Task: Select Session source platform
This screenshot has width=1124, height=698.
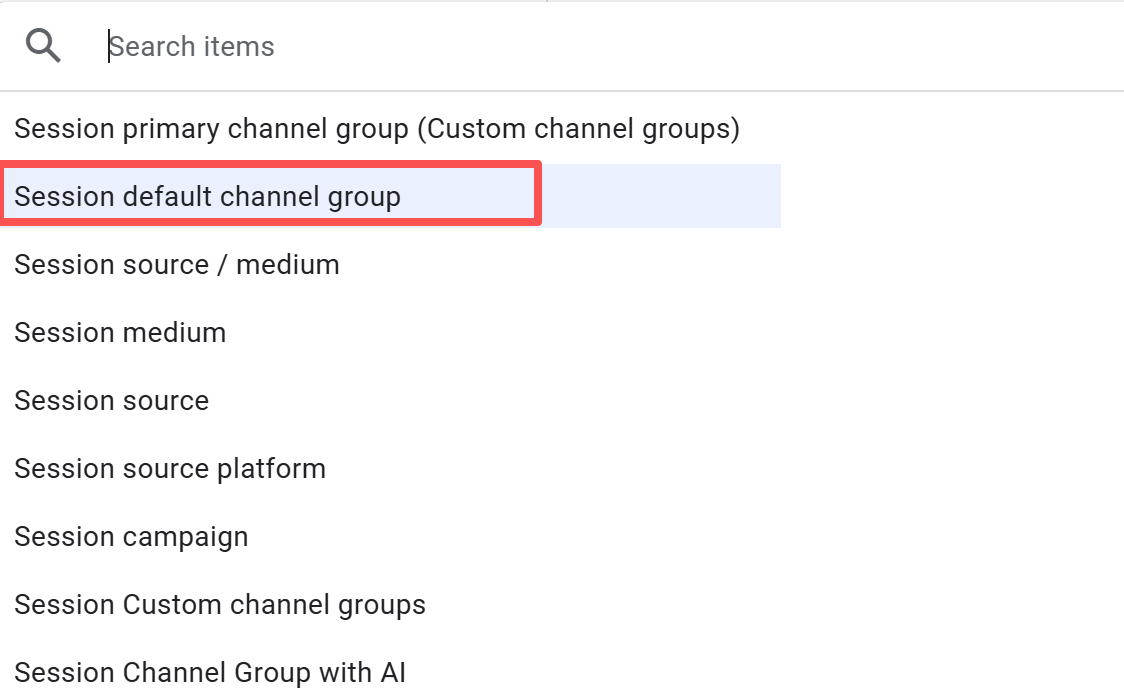Action: (170, 469)
